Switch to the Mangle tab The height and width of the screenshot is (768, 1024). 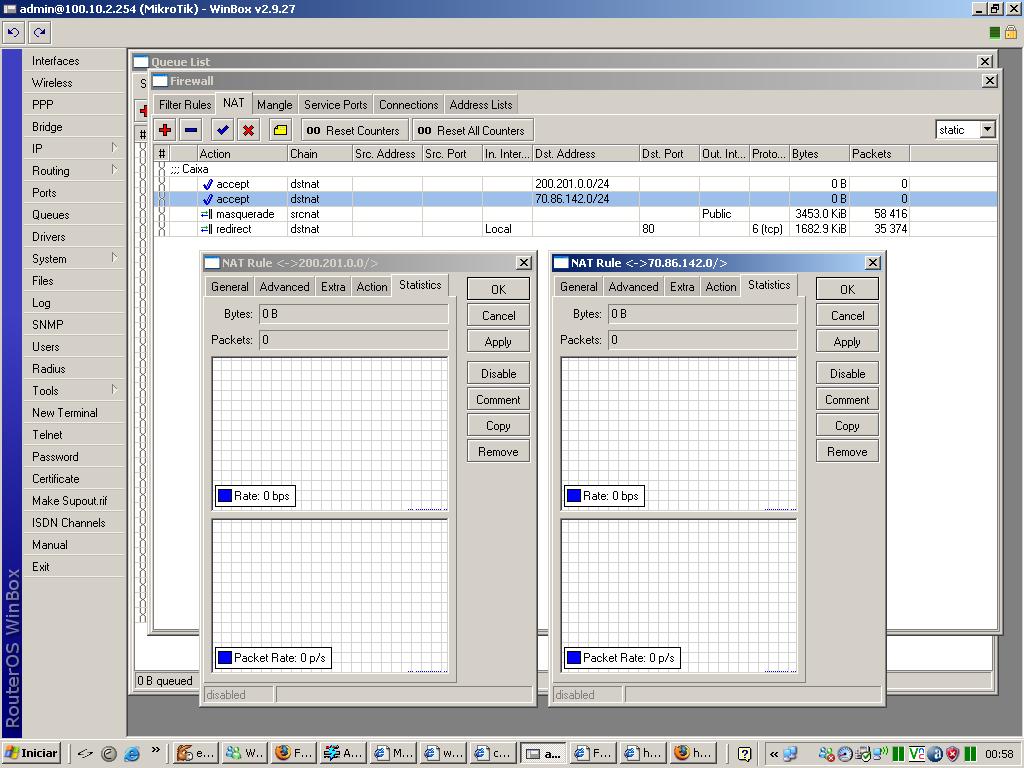point(274,105)
